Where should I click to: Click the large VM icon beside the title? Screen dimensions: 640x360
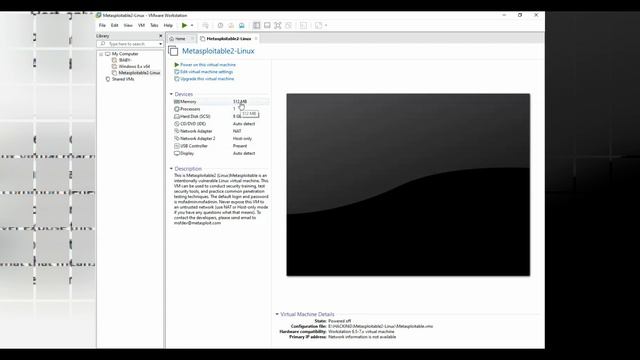tap(173, 51)
